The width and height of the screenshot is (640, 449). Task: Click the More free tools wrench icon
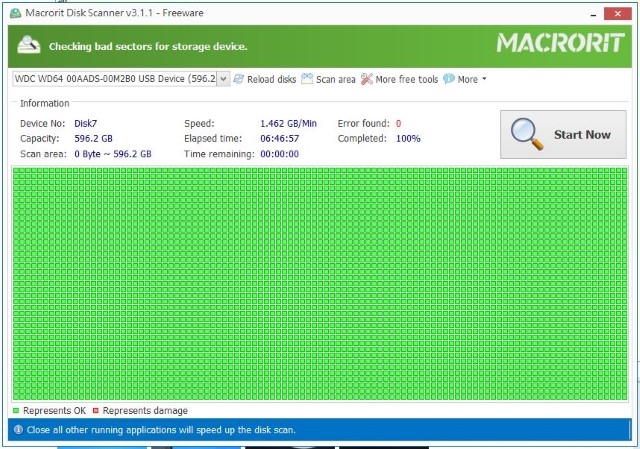point(367,79)
